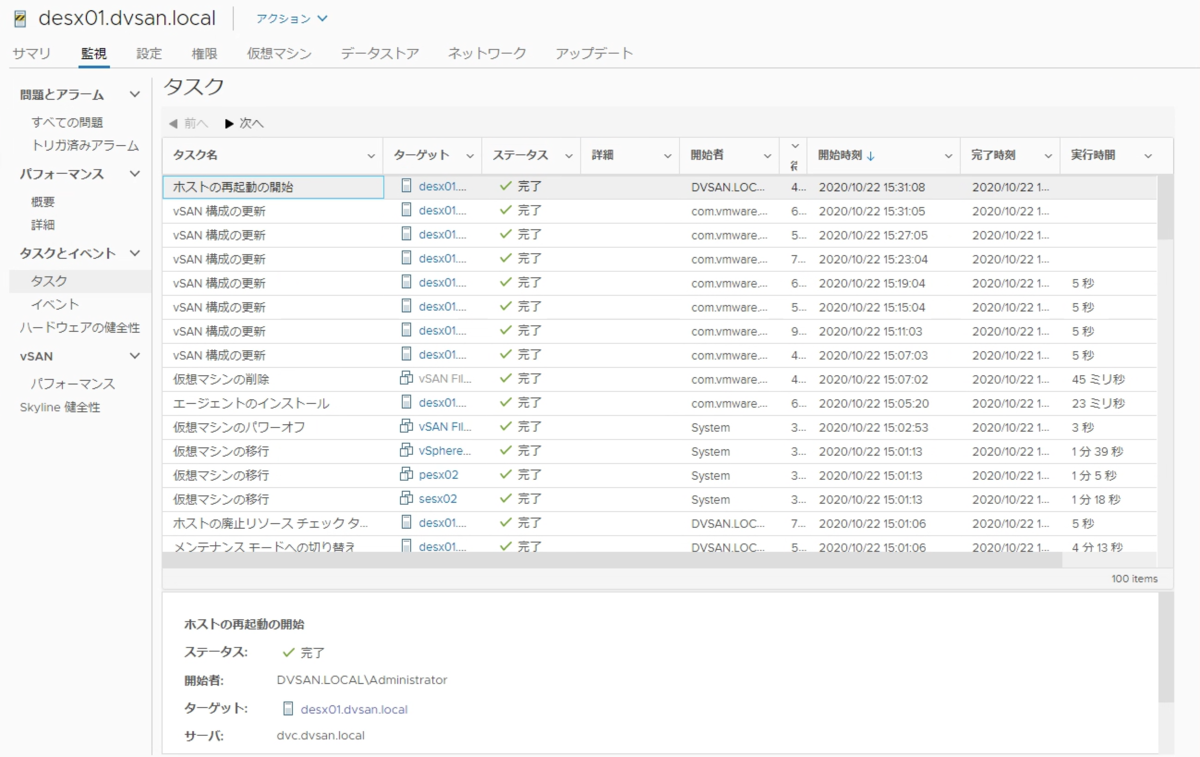This screenshot has width=1200, height=757.
Task: Go to the データストア tab
Action: [x=380, y=53]
